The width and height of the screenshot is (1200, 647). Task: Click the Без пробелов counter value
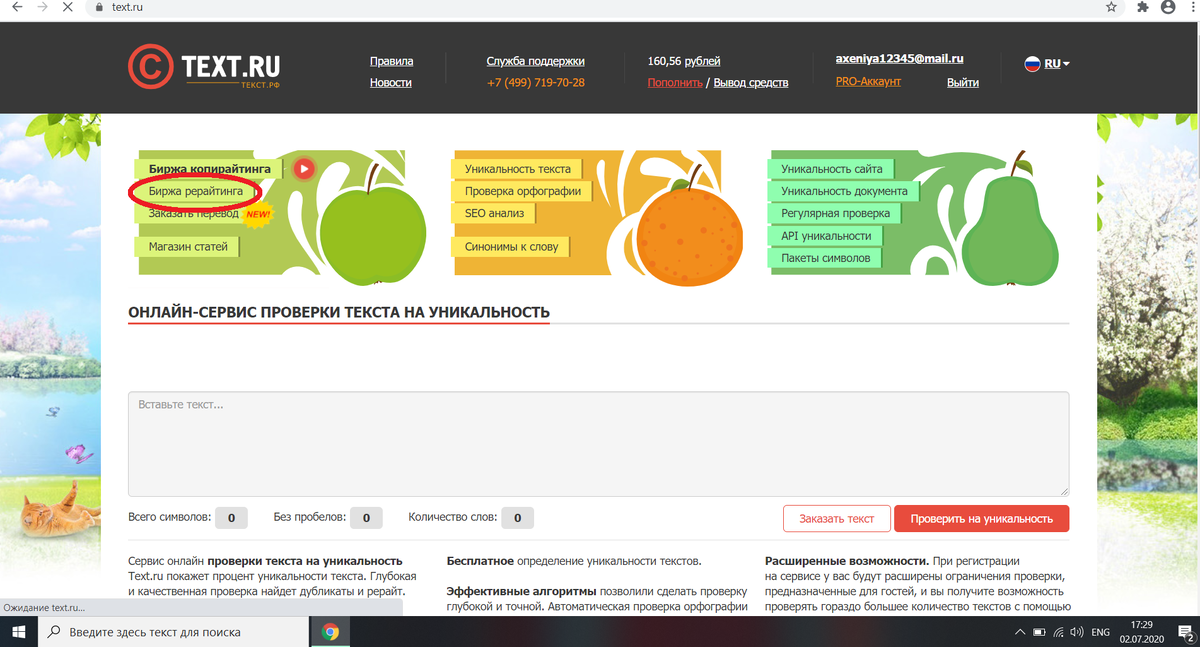366,518
